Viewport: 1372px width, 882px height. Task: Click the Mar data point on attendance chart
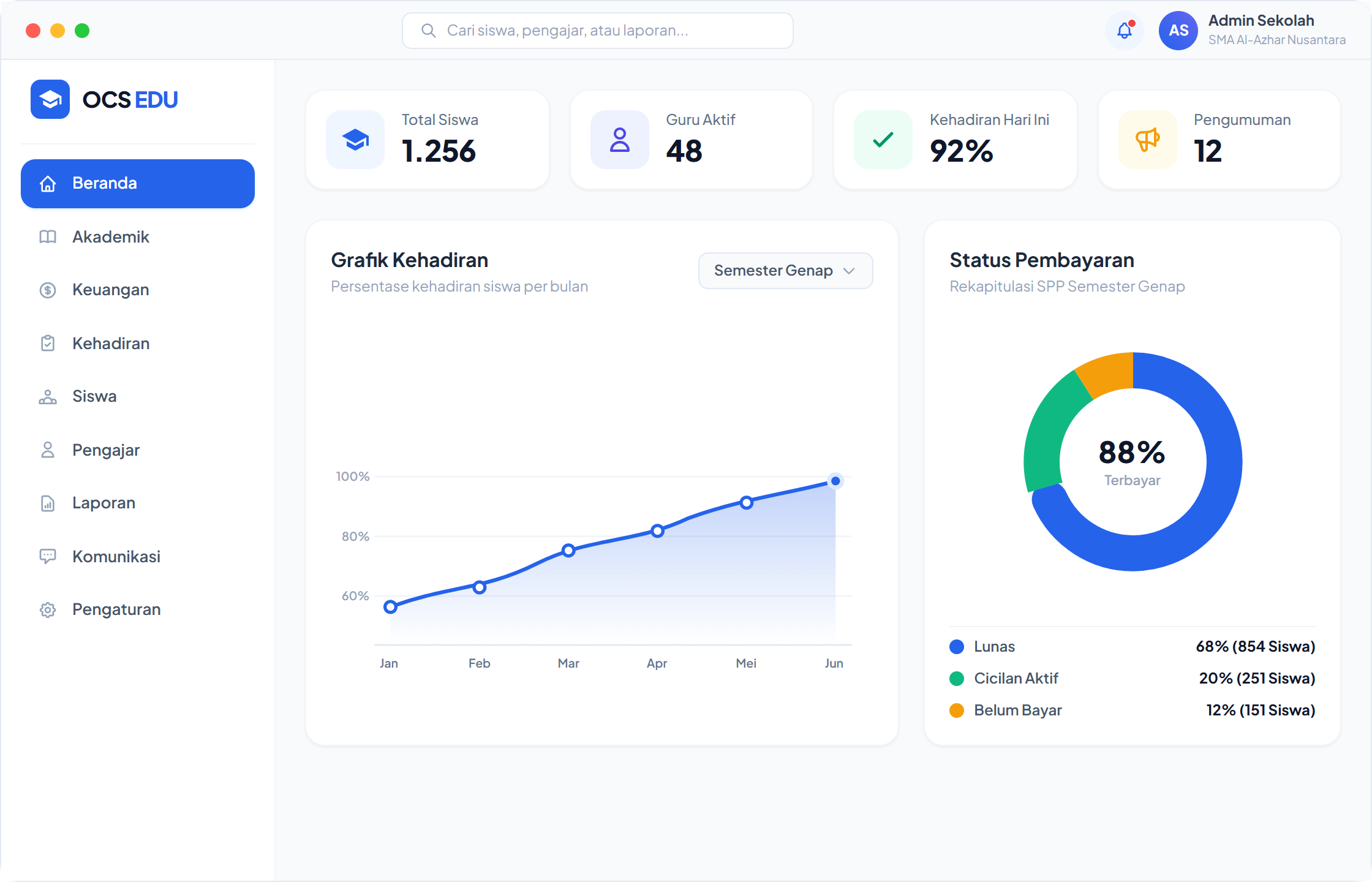568,551
